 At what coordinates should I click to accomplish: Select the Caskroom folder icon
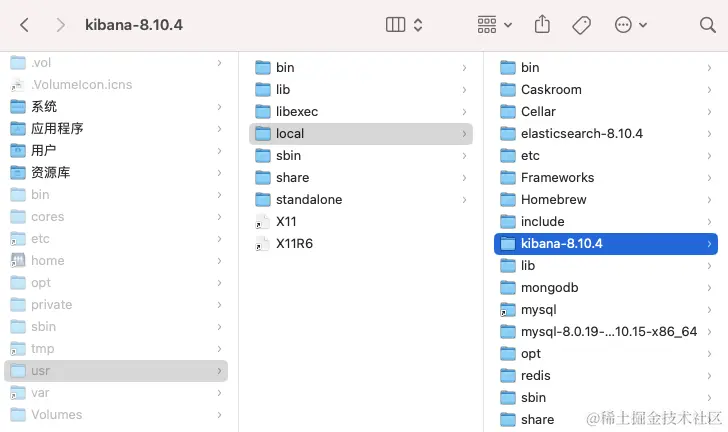pyautogui.click(x=508, y=90)
